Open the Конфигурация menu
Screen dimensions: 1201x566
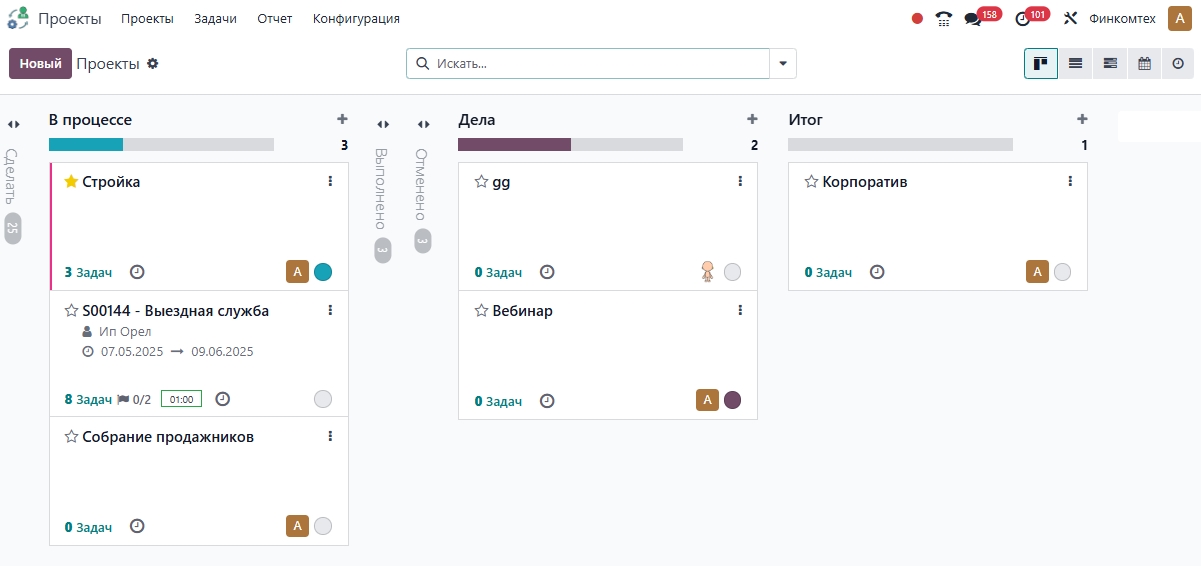[356, 19]
